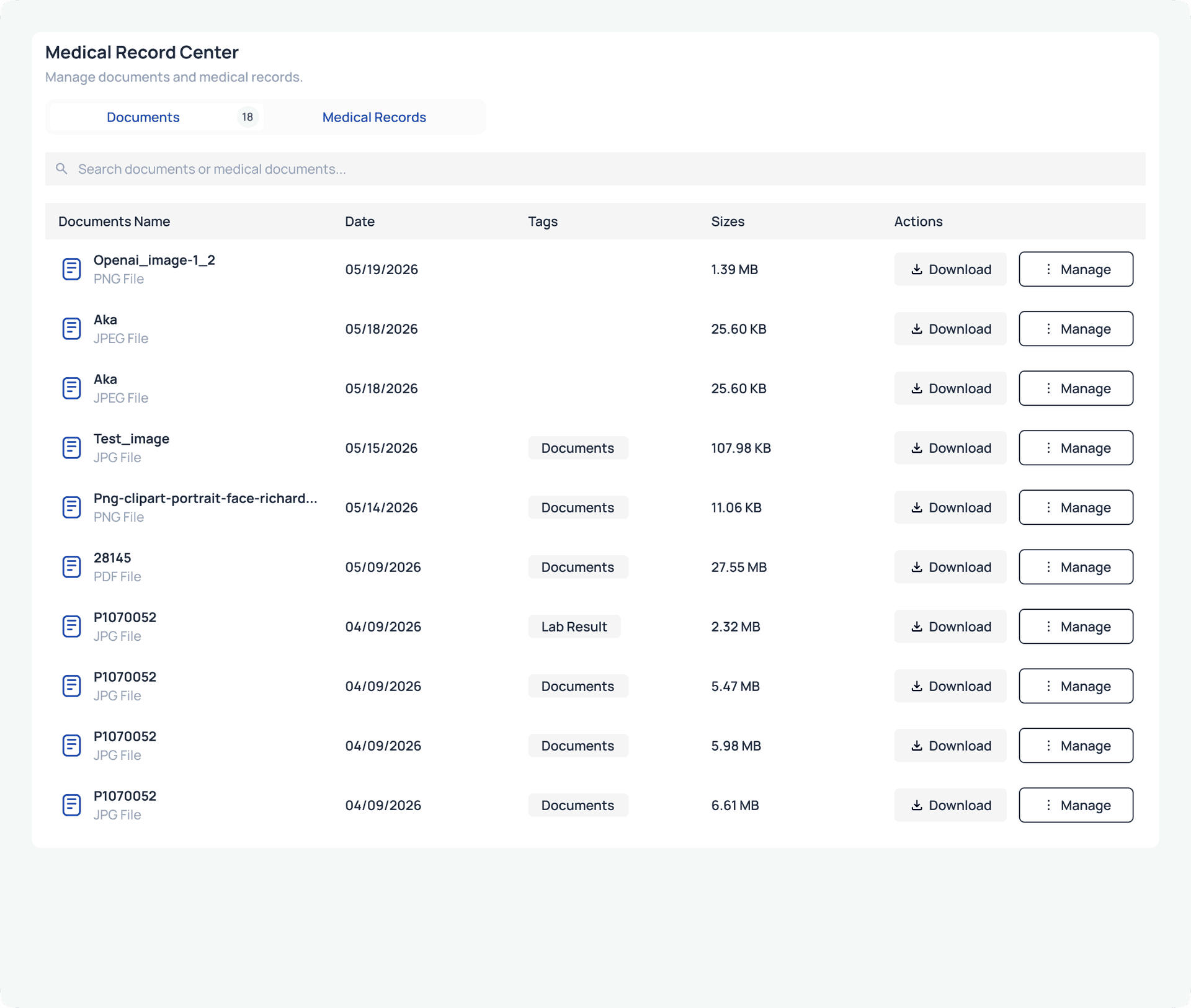
Task: Click the Medical Record Center heading
Action: (142, 52)
